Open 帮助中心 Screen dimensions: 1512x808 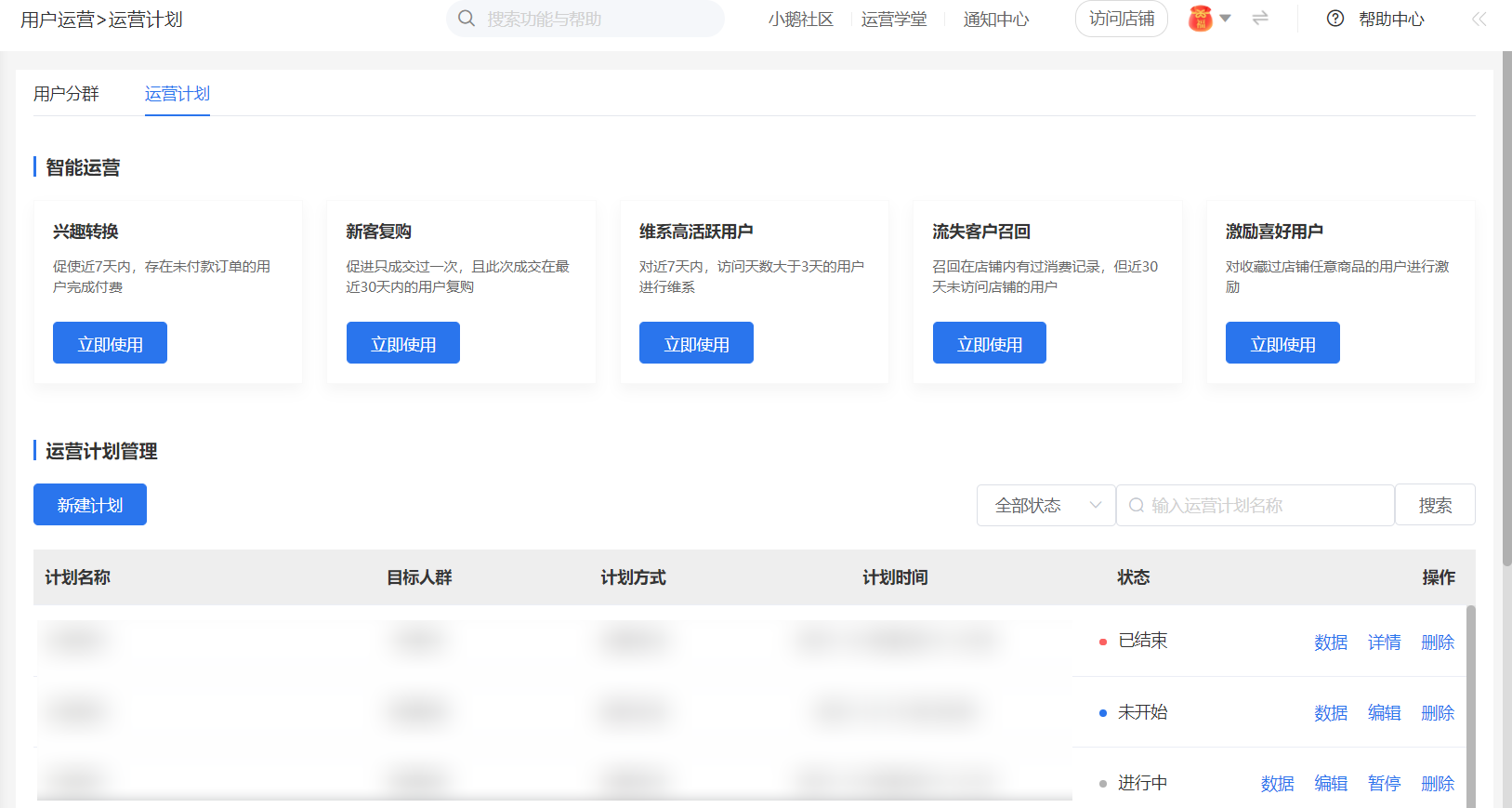point(1391,20)
